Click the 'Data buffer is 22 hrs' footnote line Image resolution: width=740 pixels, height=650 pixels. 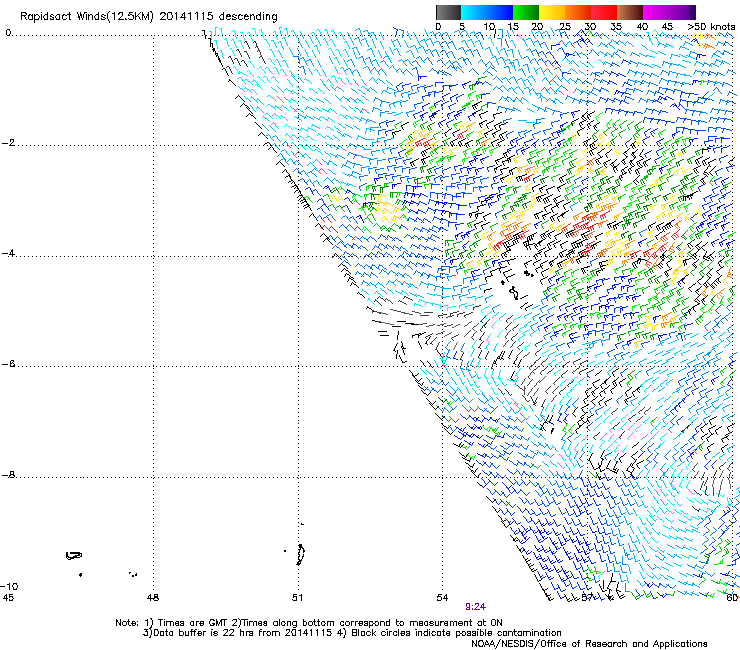tap(352, 633)
